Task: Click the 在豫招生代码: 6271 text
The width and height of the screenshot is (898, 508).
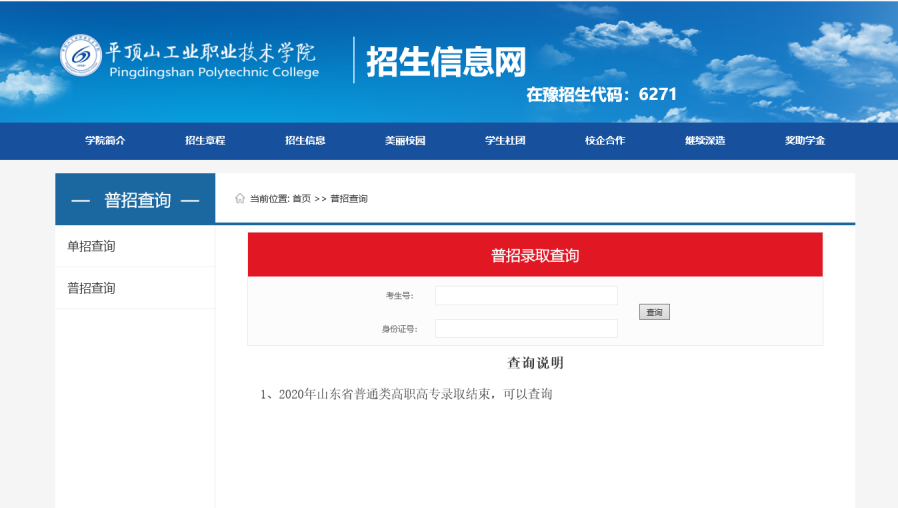Action: 601,94
